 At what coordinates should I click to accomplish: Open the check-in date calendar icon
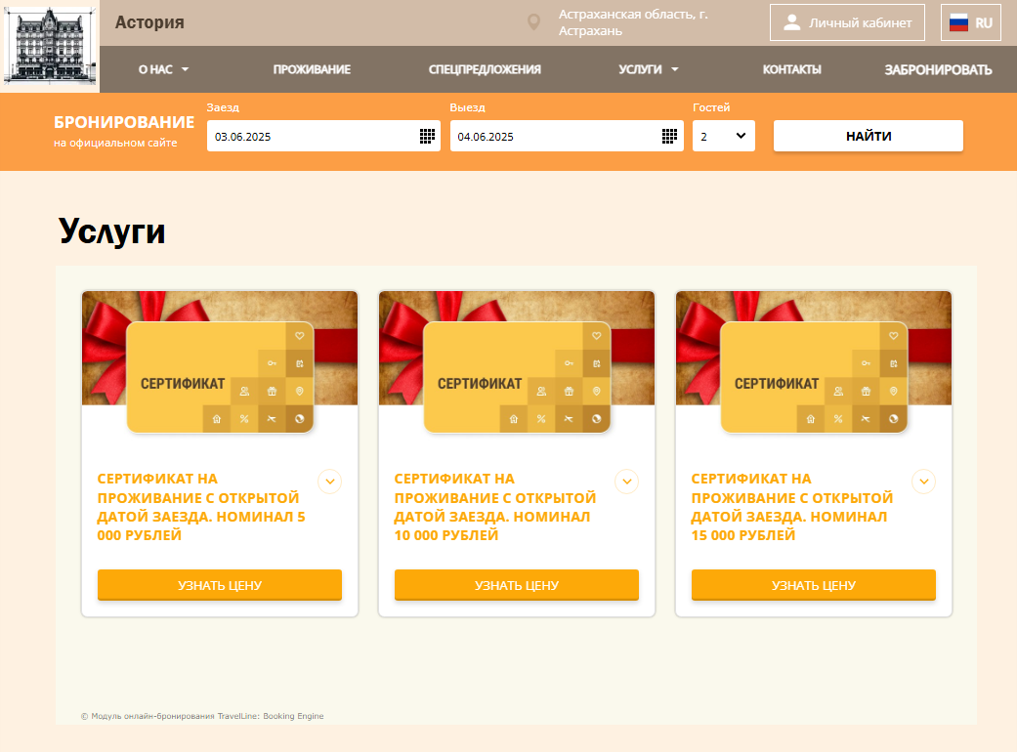427,136
